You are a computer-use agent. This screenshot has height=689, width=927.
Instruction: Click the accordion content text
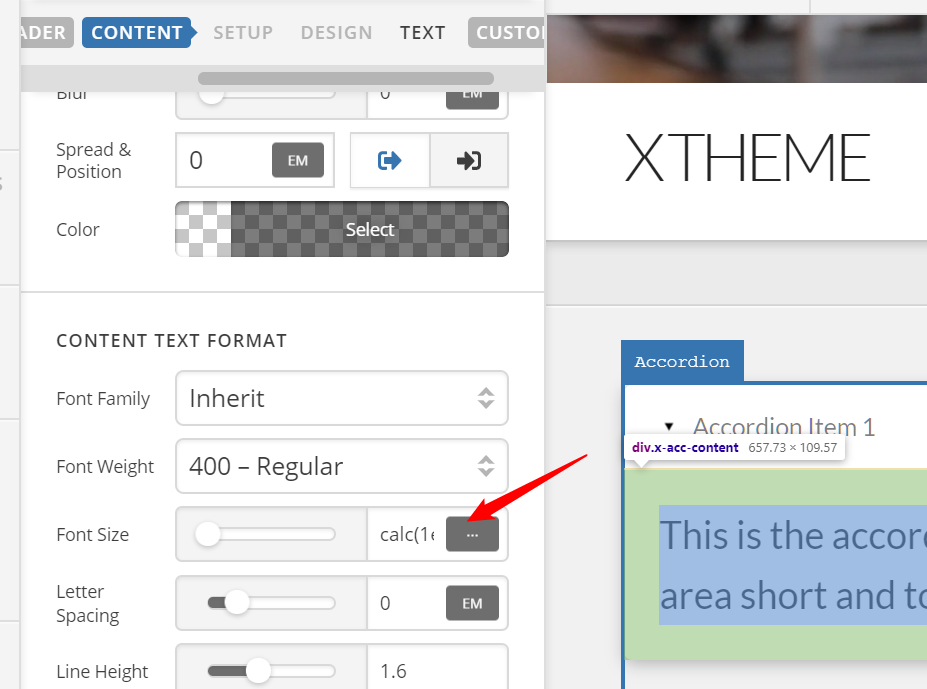[793, 565]
